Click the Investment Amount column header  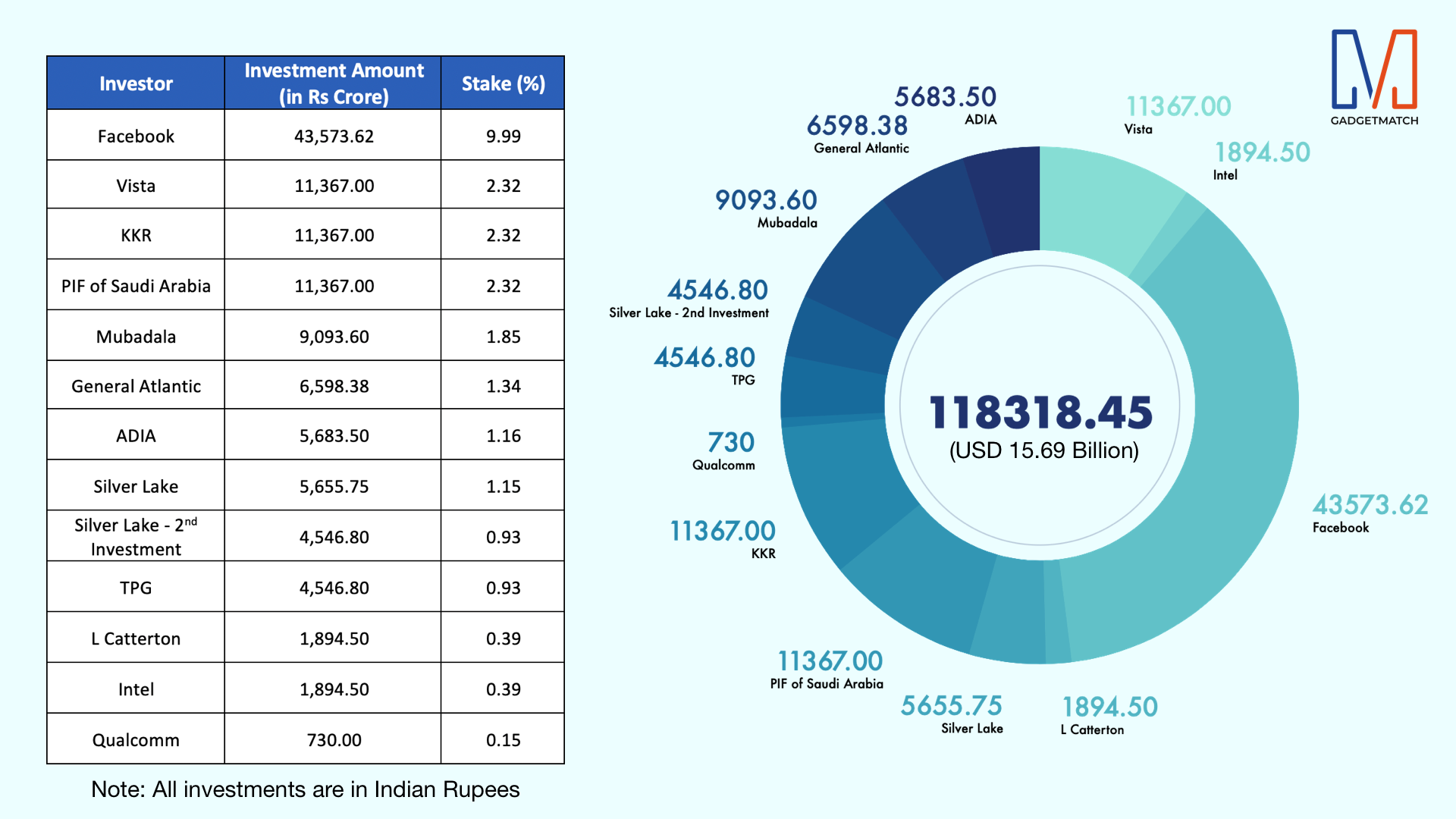(334, 83)
